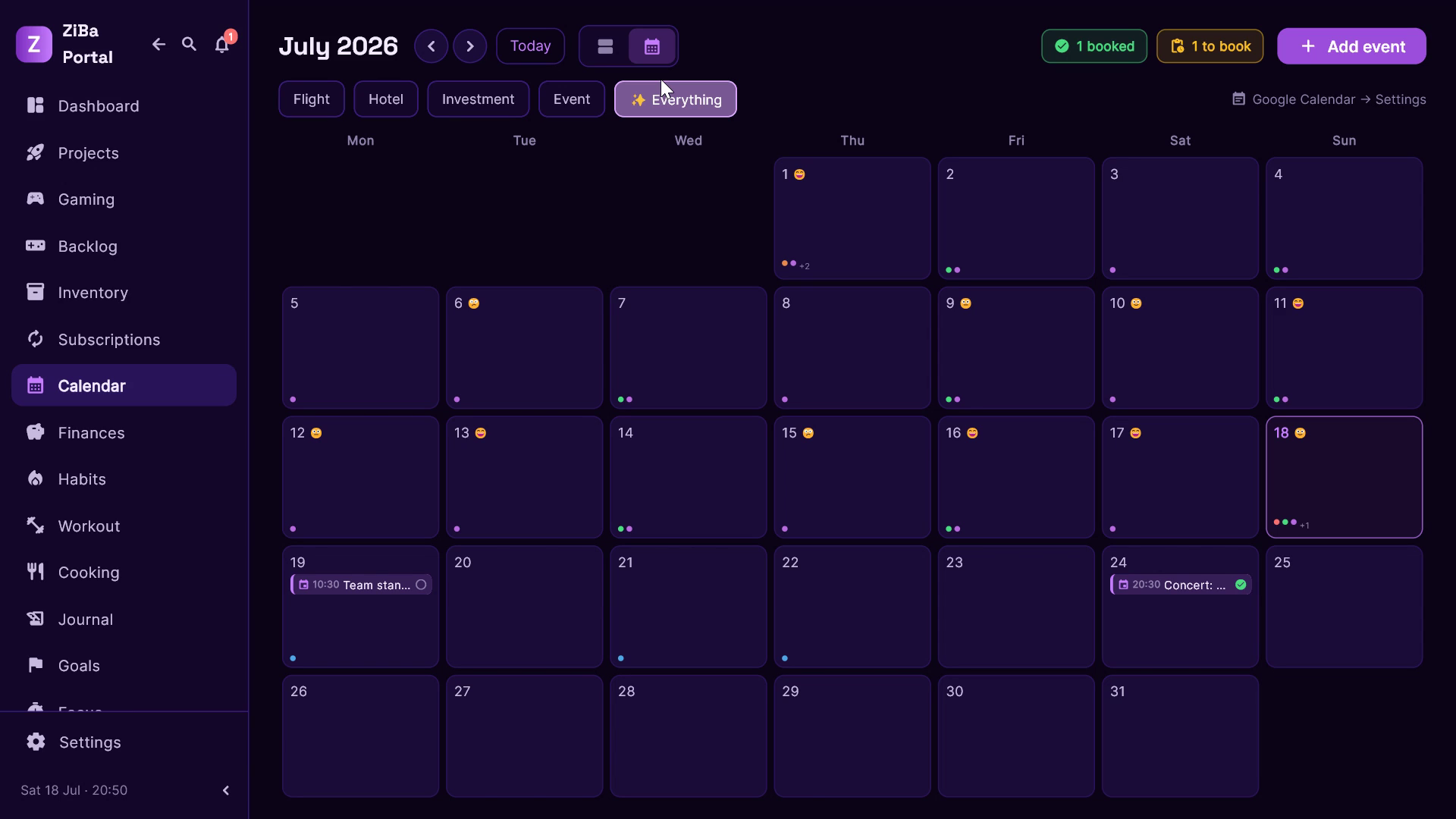This screenshot has width=1456, height=819.
Task: Select the highlighted July 18 cell
Action: (x=1345, y=477)
